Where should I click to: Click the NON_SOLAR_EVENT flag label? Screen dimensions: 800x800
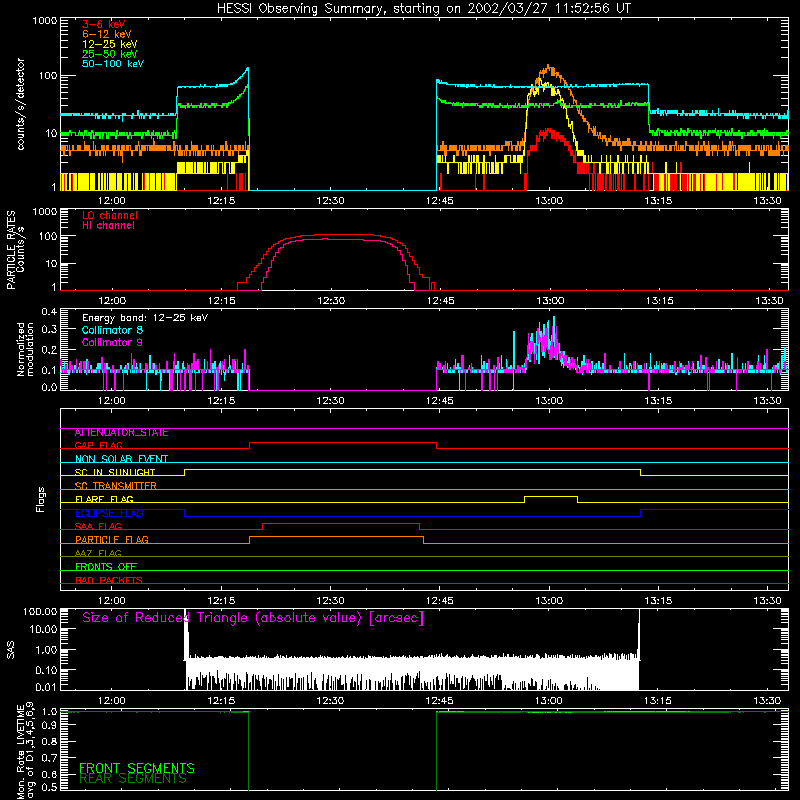pyautogui.click(x=121, y=459)
